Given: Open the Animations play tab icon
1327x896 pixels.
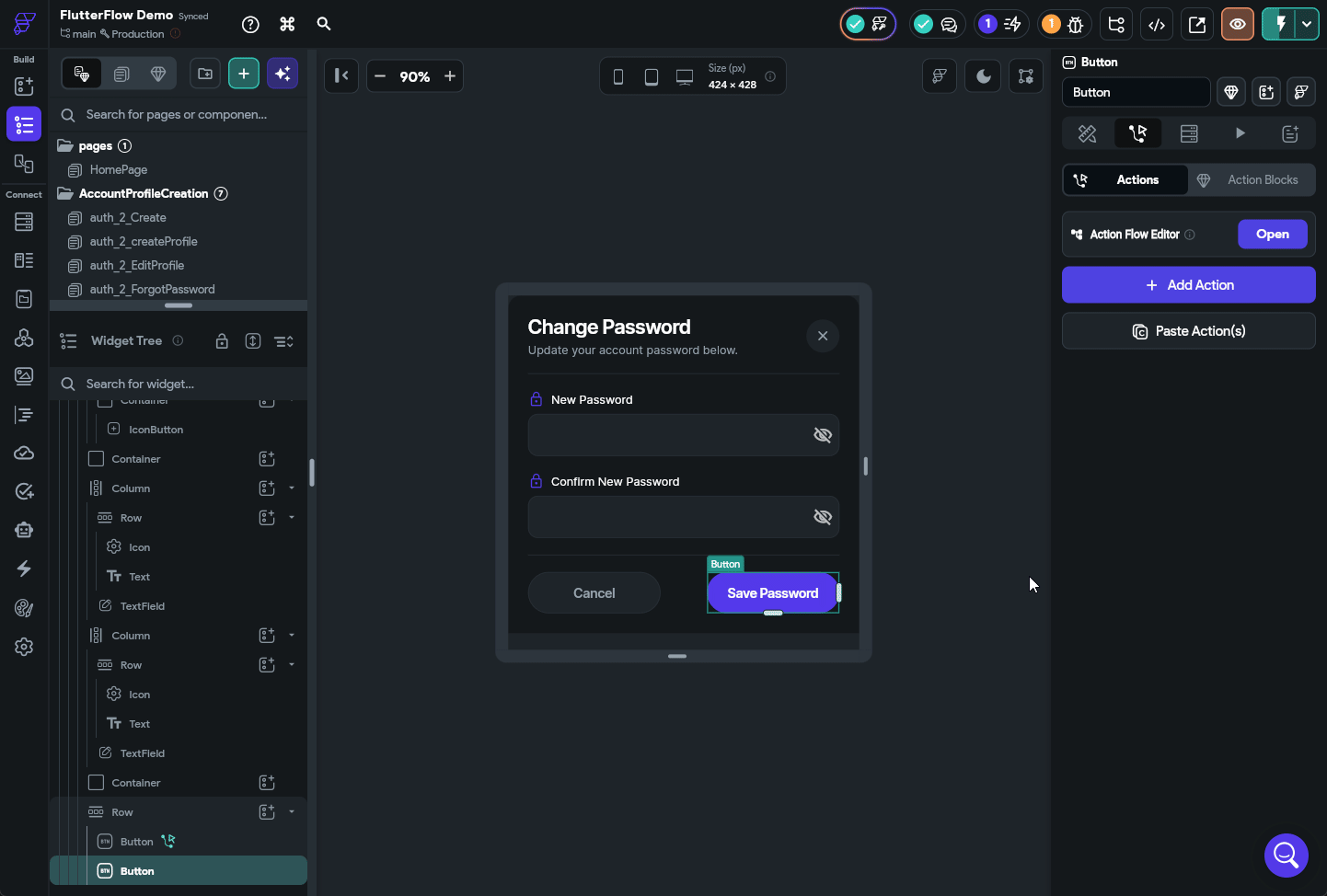Looking at the screenshot, I should (1240, 133).
